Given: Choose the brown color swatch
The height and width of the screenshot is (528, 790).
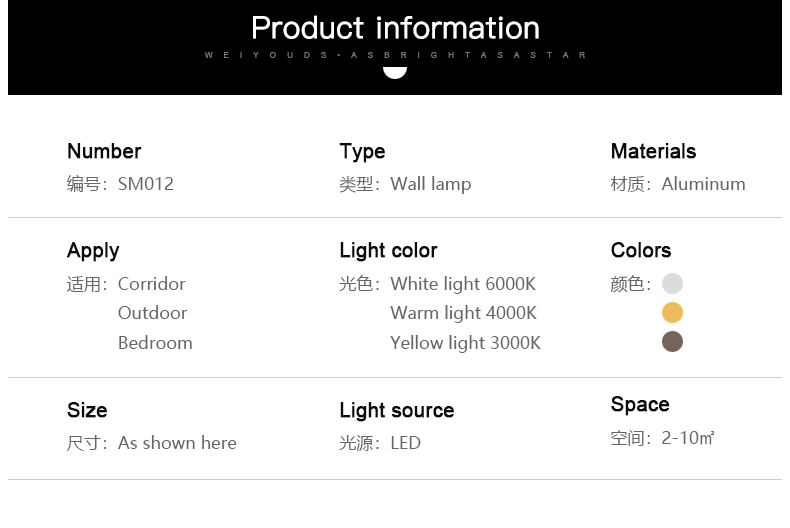Looking at the screenshot, I should 672,342.
